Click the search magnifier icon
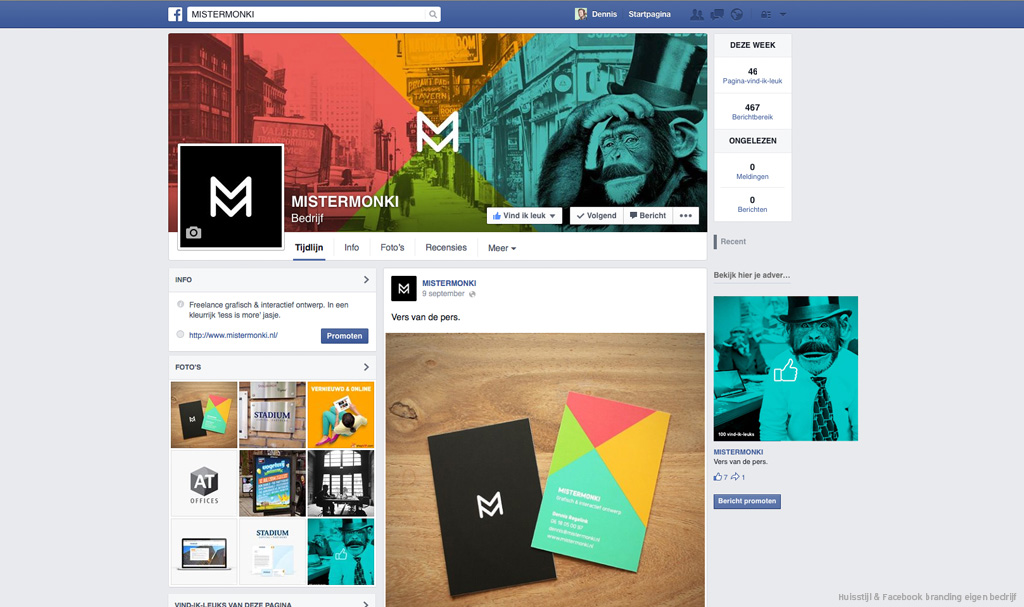The image size is (1024, 607). click(x=432, y=14)
